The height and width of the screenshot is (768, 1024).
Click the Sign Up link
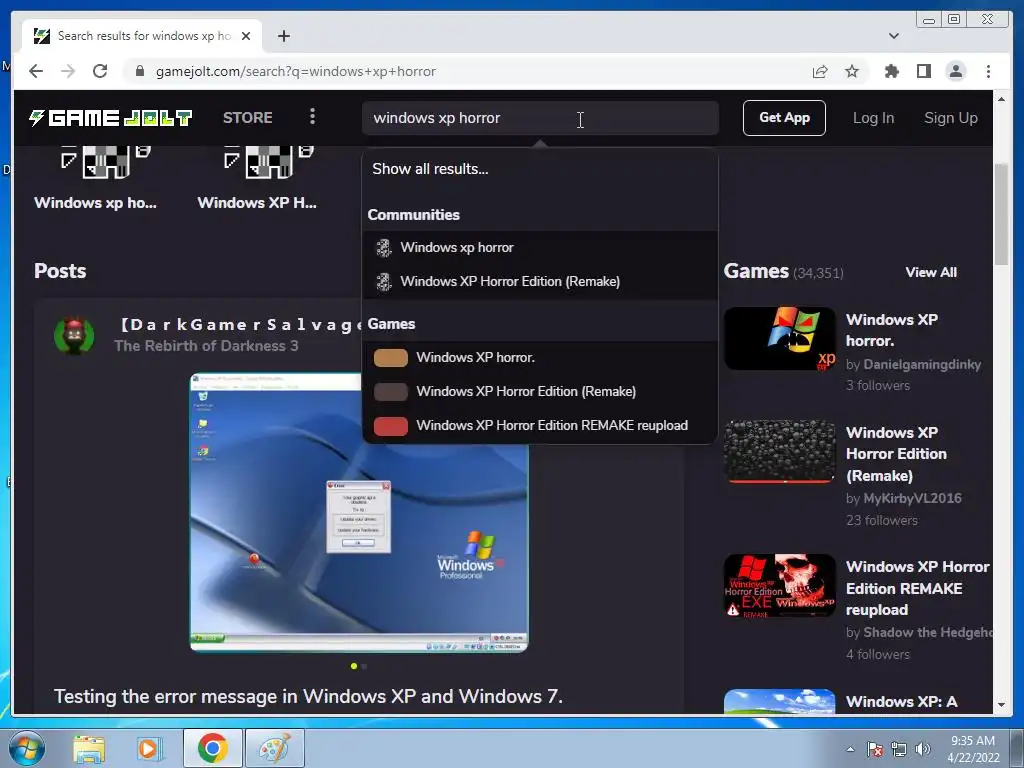pyautogui.click(x=951, y=118)
